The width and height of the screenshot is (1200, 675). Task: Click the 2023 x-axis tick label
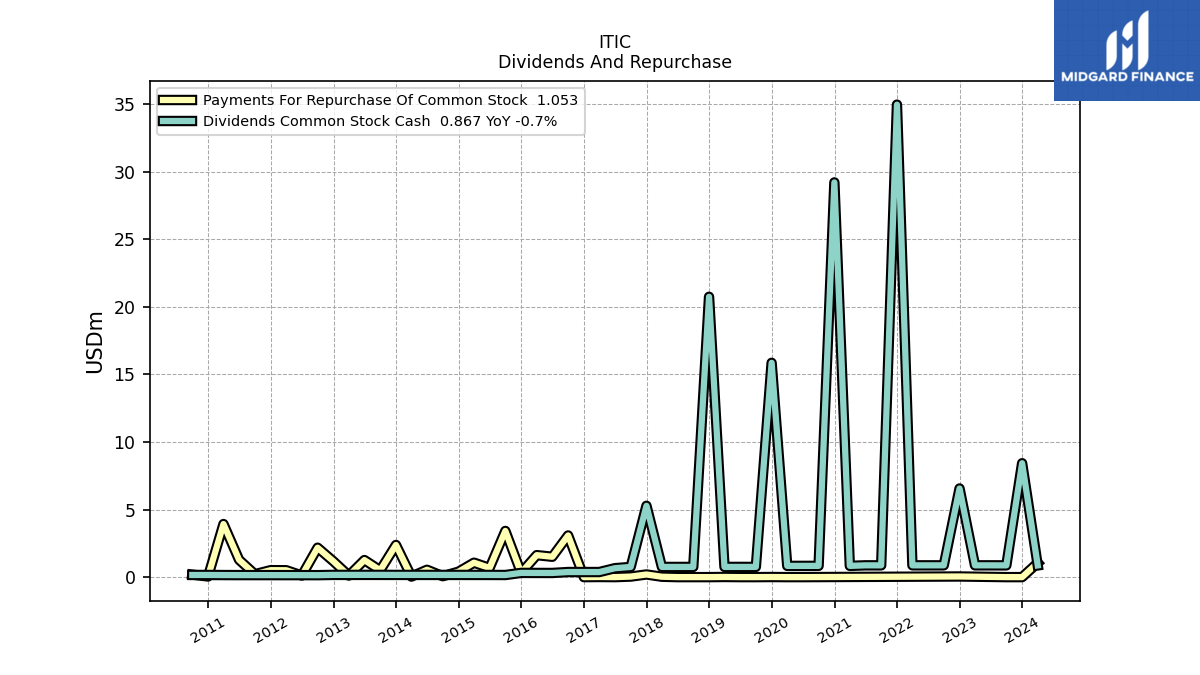[960, 630]
